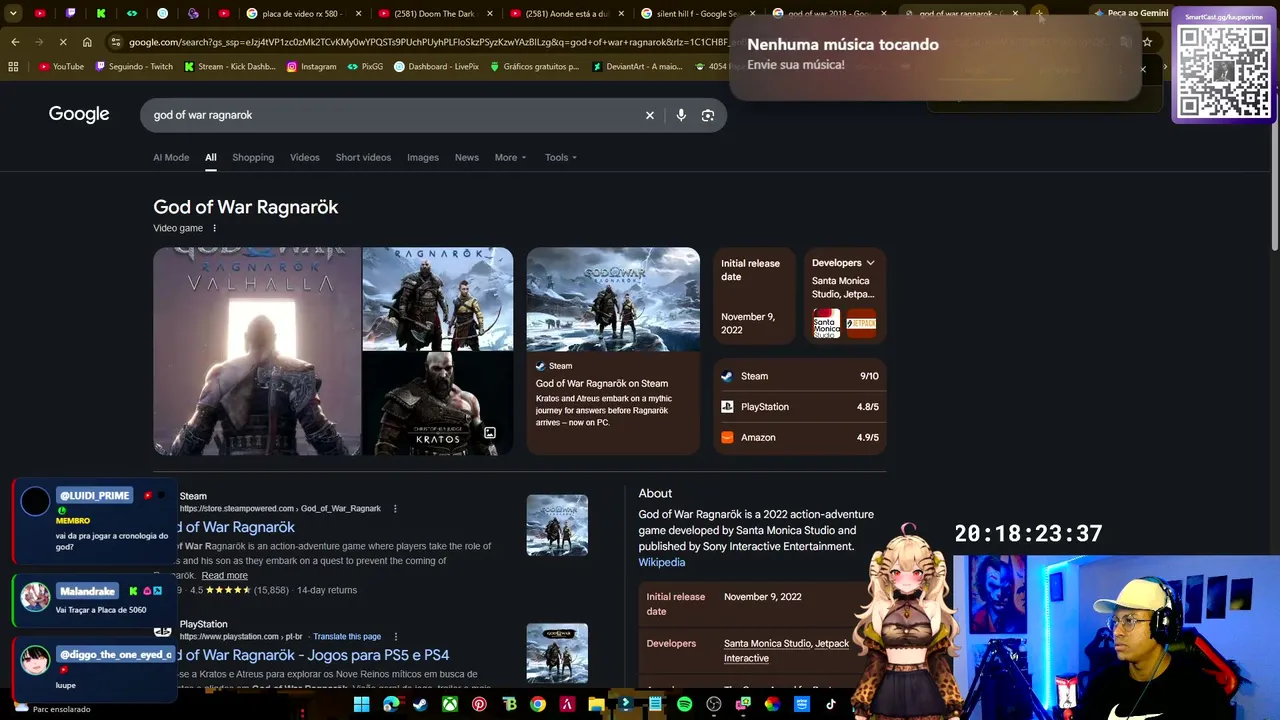This screenshot has width=1280, height=720.
Task: Open the Tools dropdown in search filters
Action: pos(561,157)
